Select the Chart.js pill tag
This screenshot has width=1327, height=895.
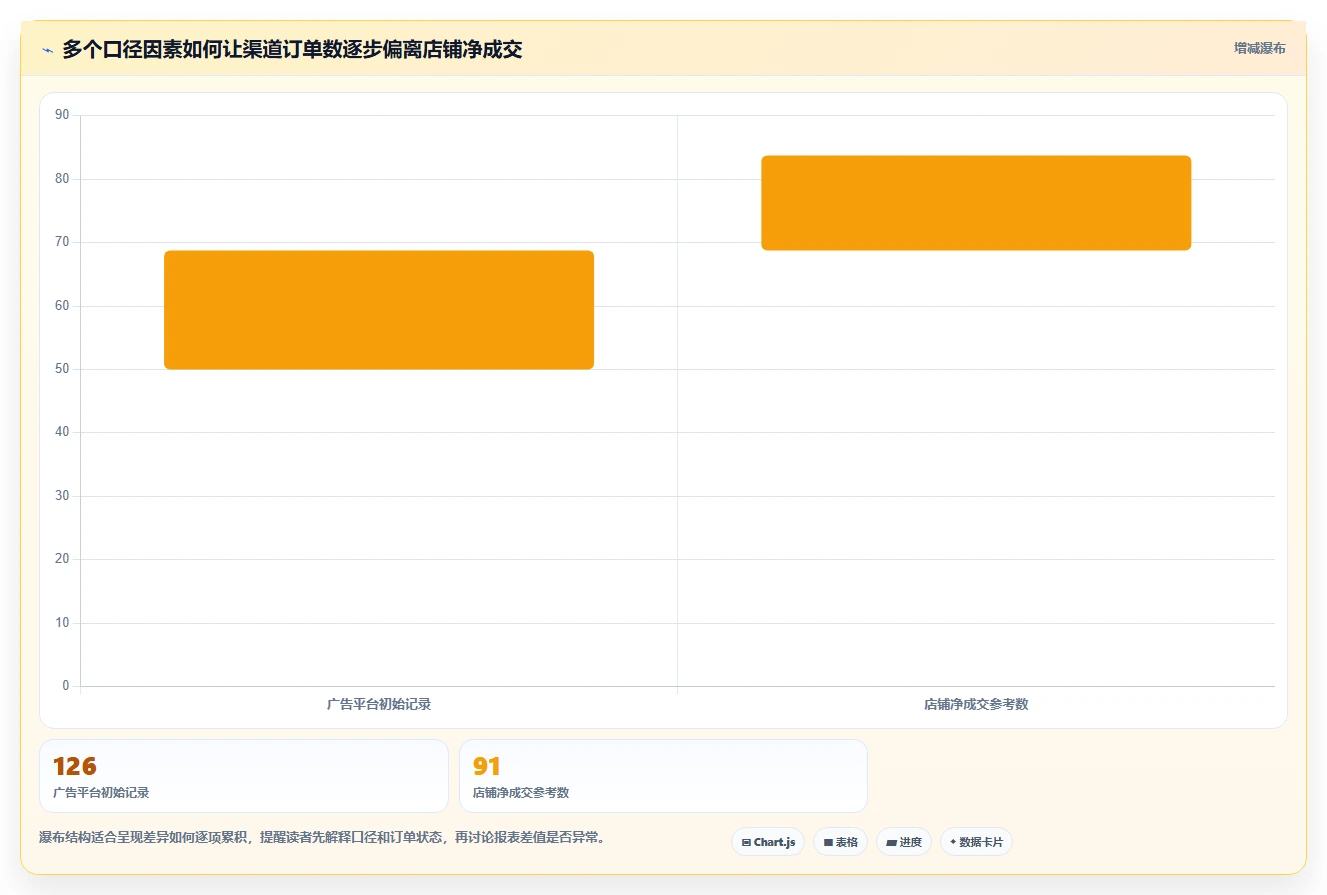(x=768, y=842)
